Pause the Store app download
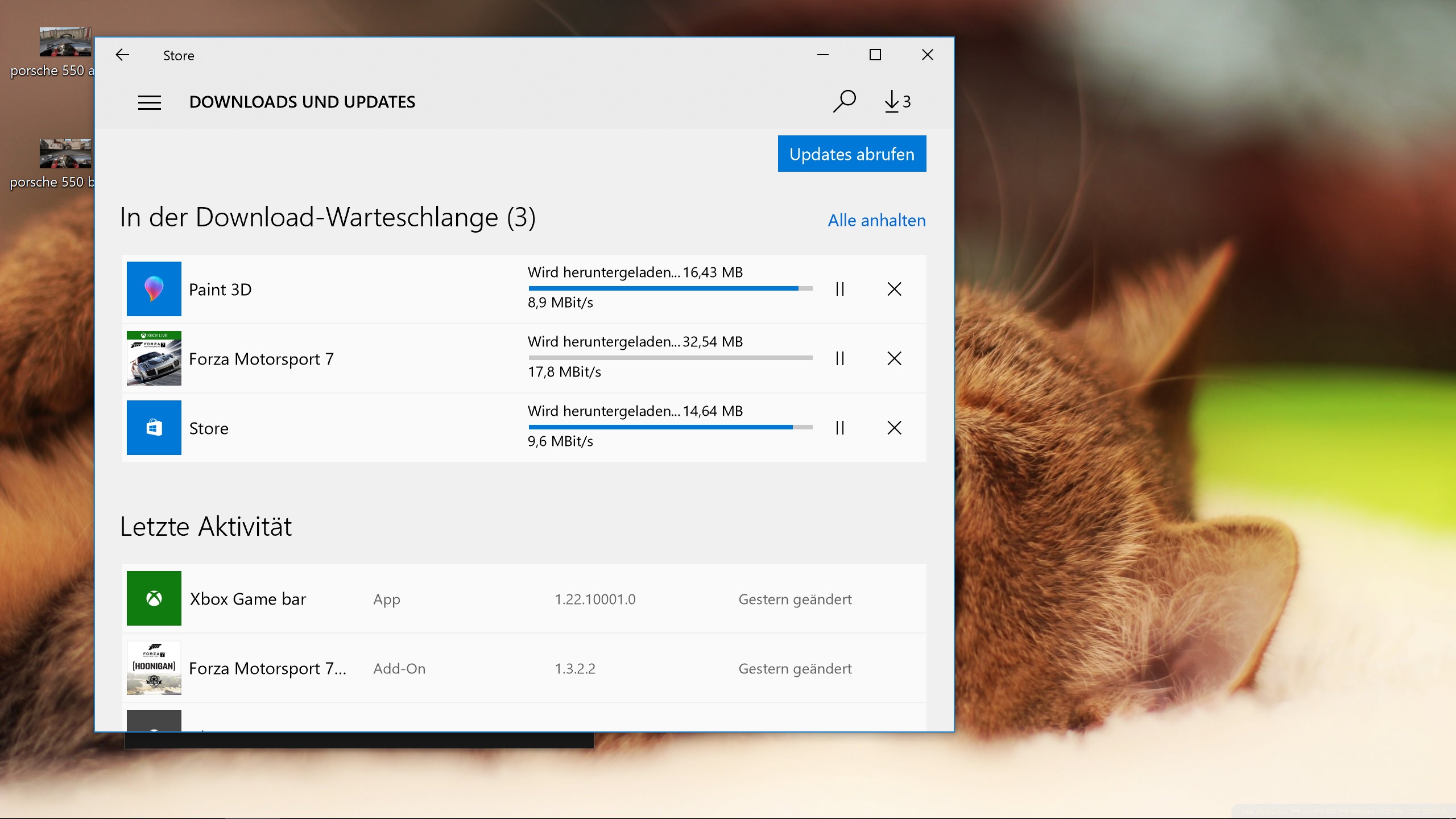This screenshot has height=819, width=1456. [x=839, y=428]
